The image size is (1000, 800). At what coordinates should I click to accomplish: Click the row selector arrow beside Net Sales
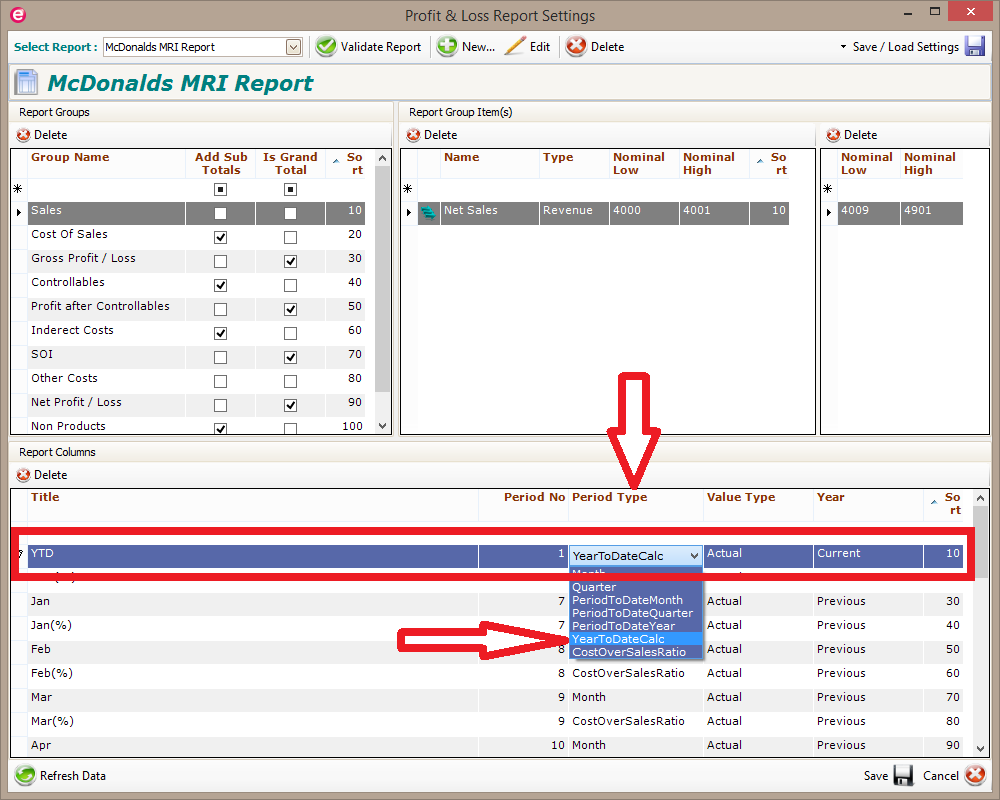pyautogui.click(x=409, y=212)
